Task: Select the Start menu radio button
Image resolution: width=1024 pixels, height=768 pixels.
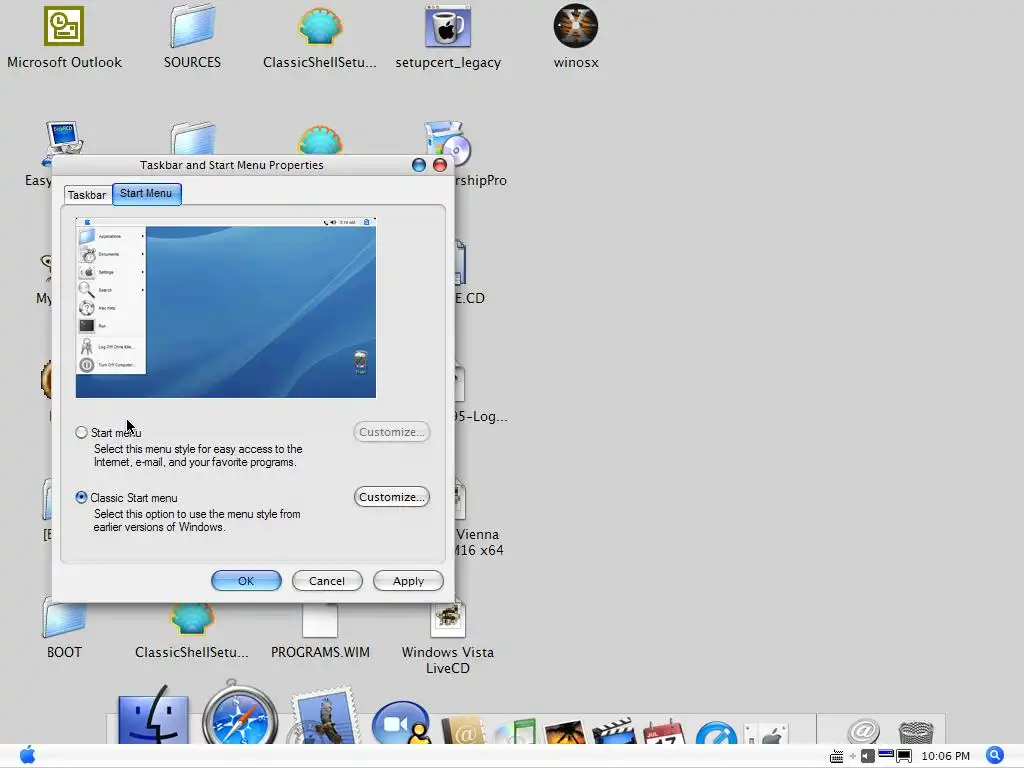Action: 81,432
